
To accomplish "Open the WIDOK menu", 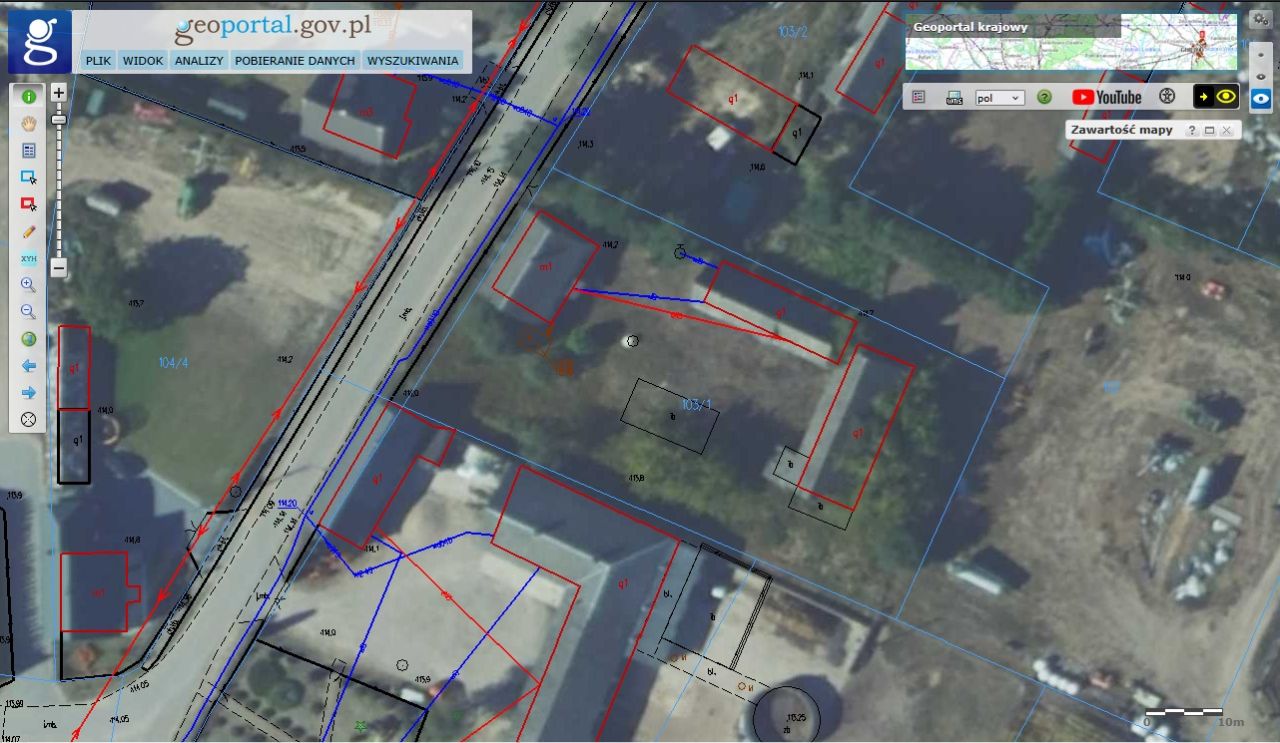I will (143, 60).
